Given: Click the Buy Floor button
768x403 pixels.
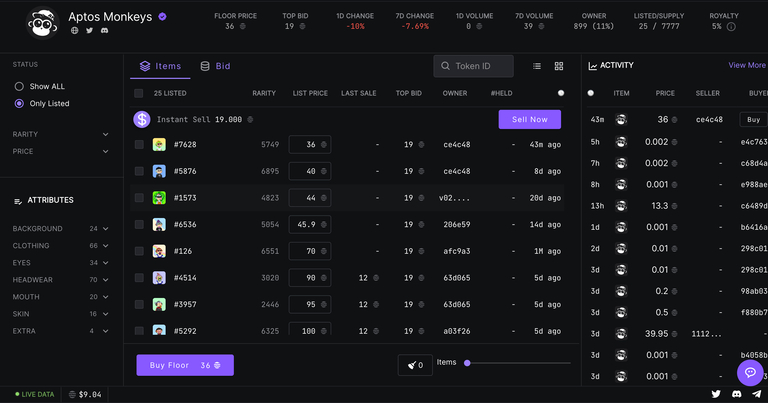Looking at the screenshot, I should tap(185, 365).
